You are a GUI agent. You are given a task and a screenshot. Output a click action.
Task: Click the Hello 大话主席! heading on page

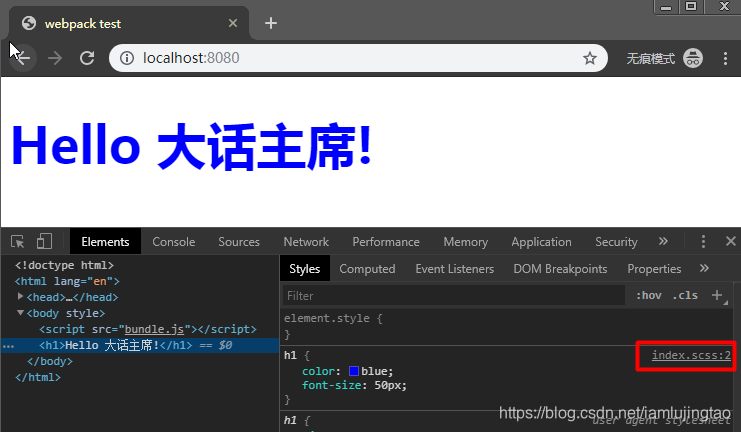tap(191, 146)
